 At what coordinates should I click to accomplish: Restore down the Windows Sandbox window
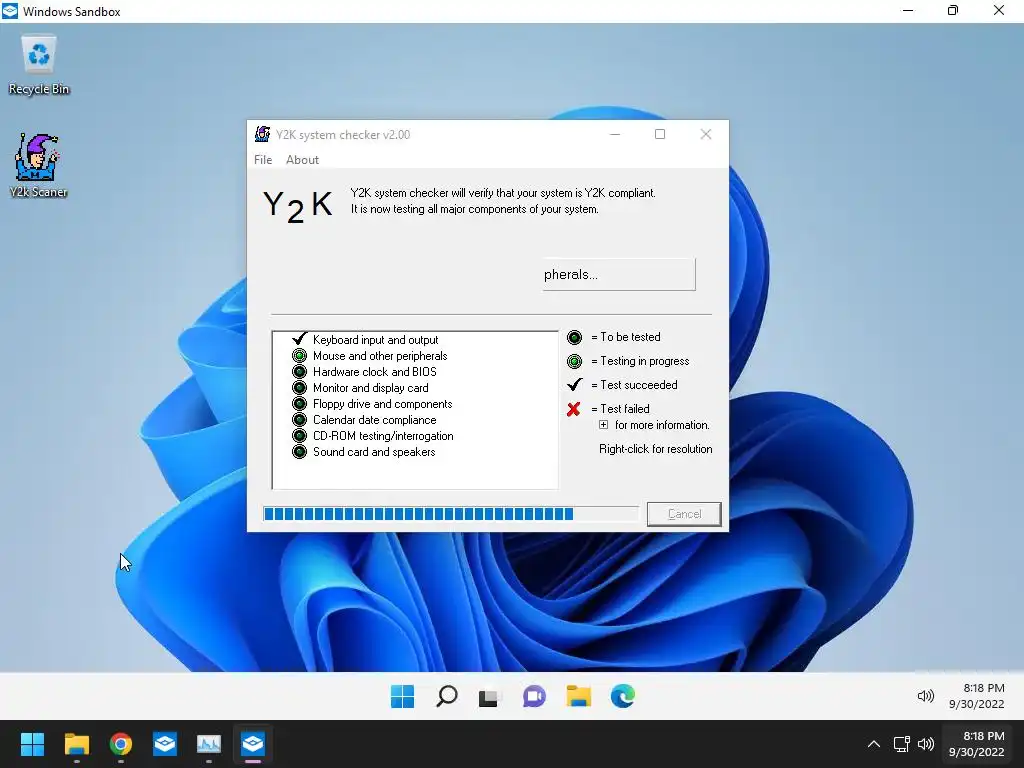(x=953, y=10)
